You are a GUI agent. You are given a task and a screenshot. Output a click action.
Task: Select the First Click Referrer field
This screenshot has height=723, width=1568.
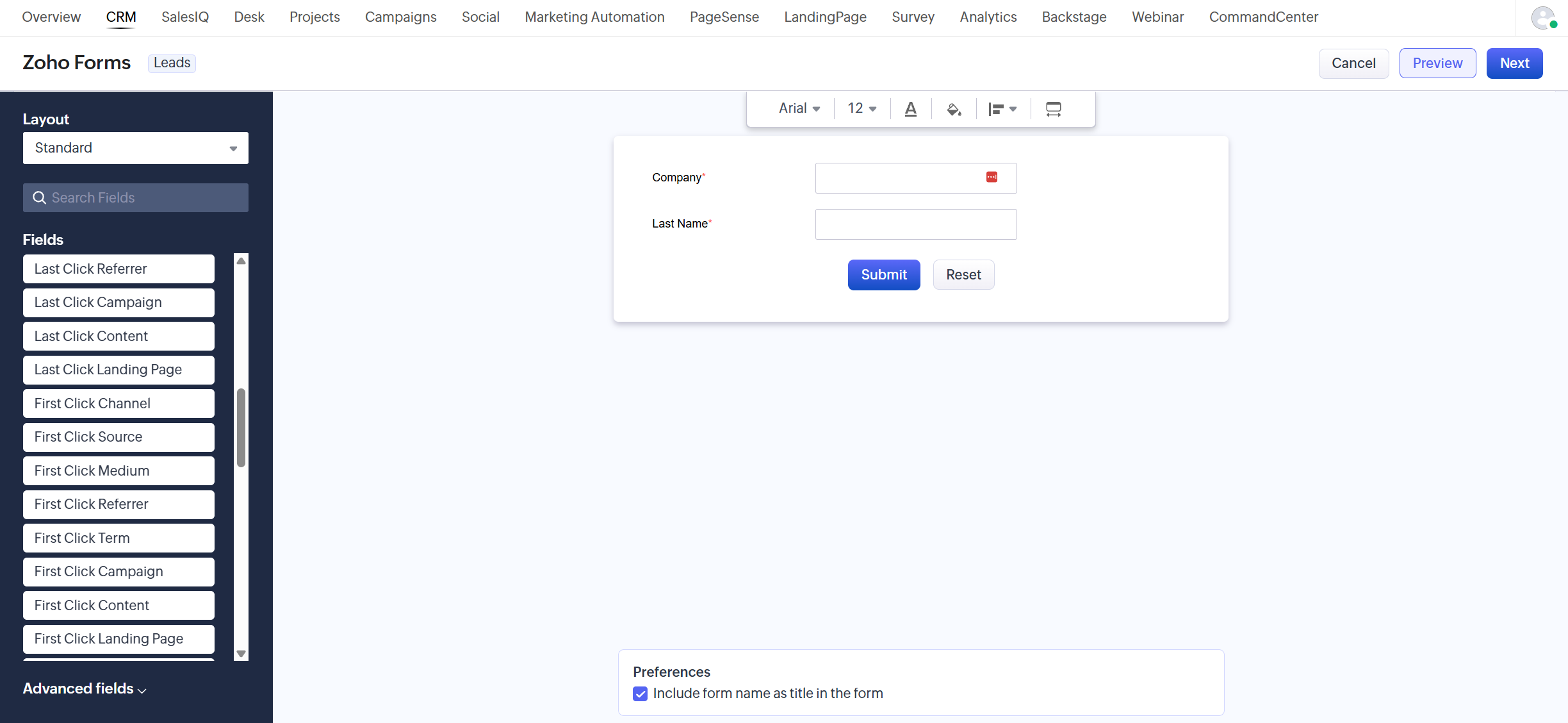(118, 504)
